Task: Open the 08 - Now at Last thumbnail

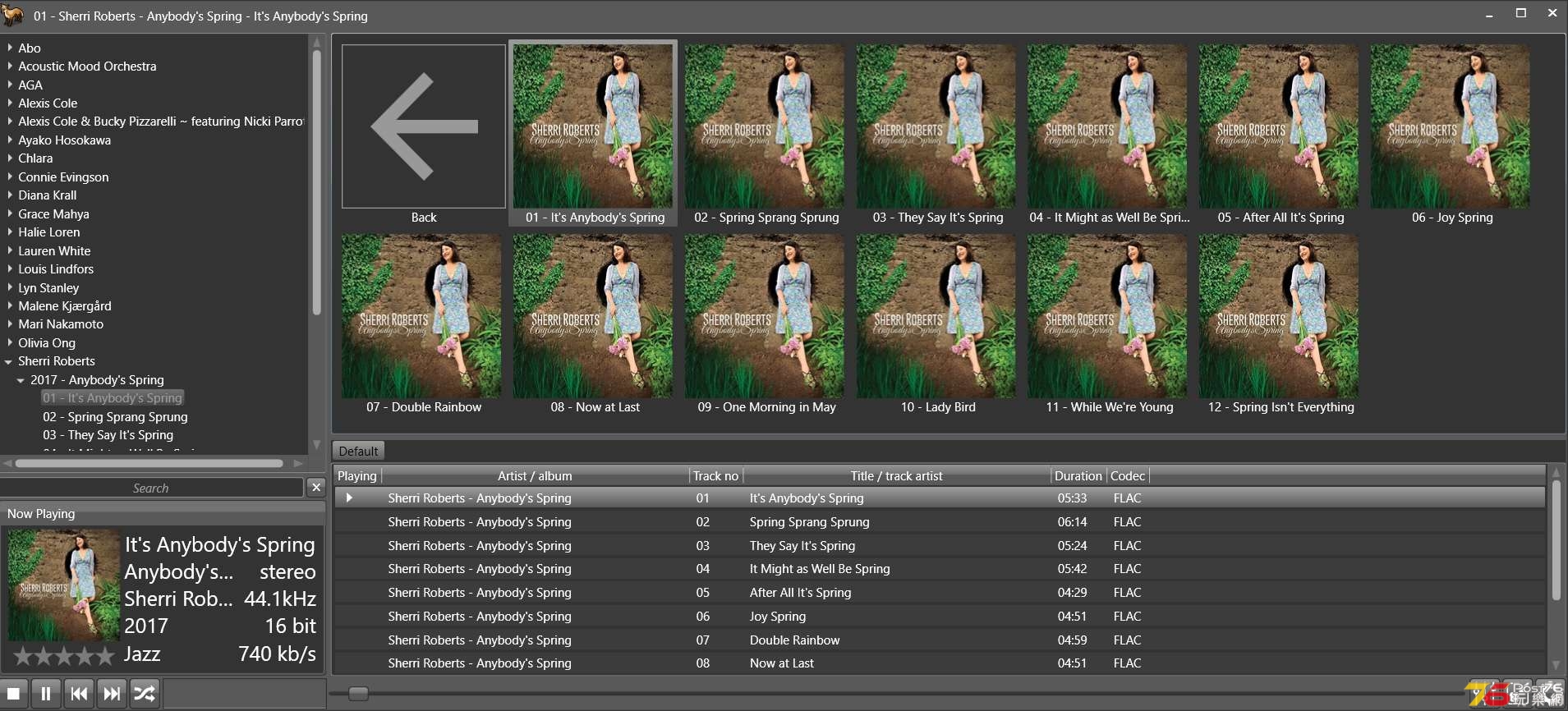Action: point(593,316)
